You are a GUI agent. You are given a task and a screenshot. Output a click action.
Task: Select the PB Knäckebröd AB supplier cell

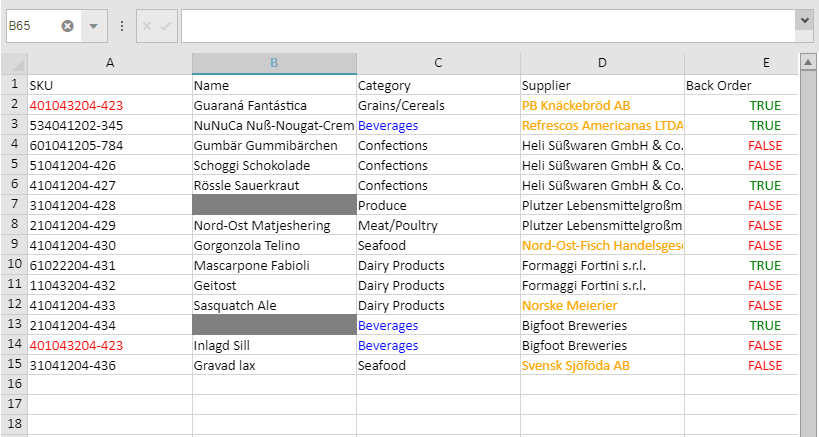pos(602,105)
